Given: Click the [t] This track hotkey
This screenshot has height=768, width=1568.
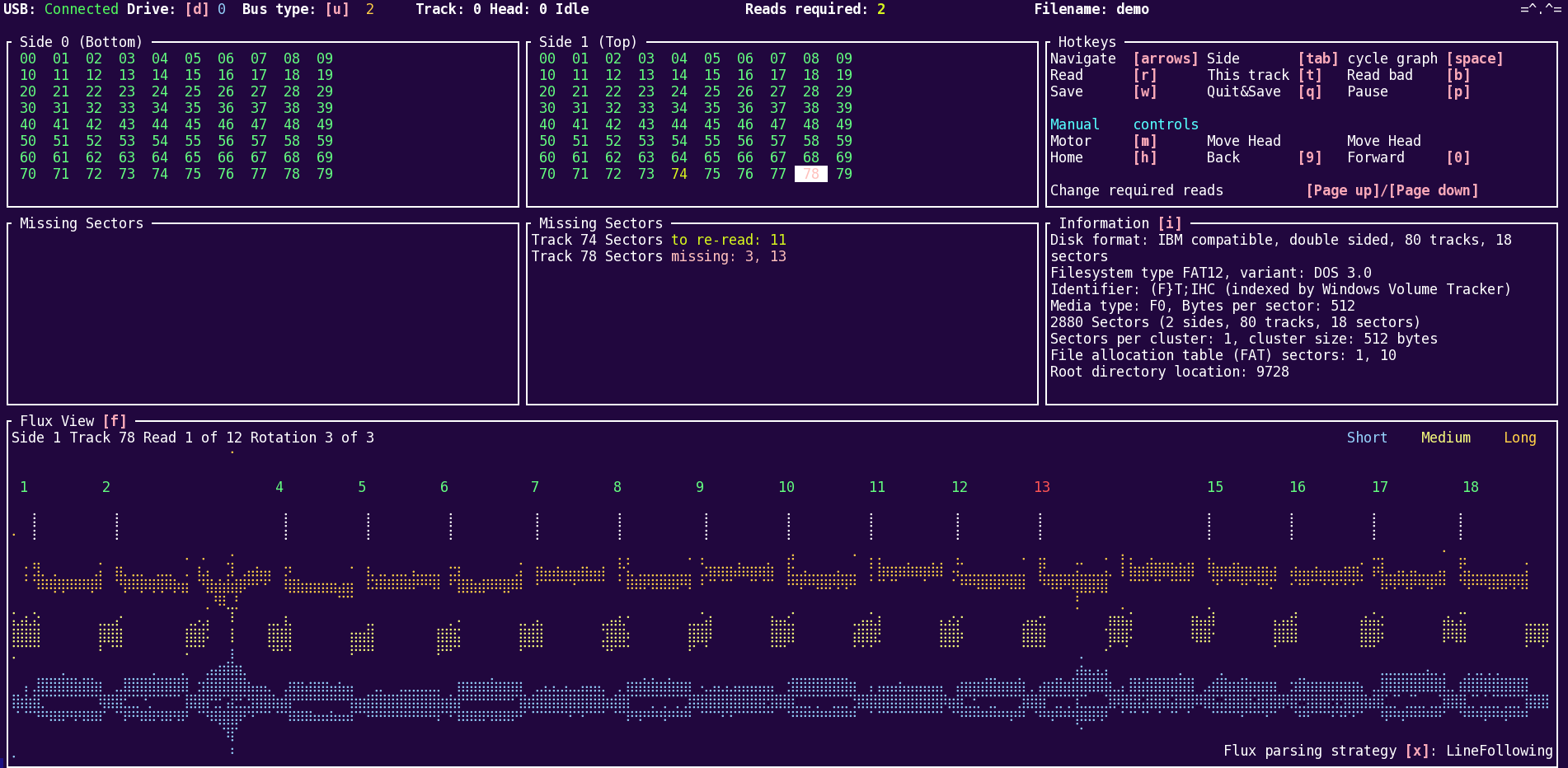Looking at the screenshot, I should (1310, 75).
